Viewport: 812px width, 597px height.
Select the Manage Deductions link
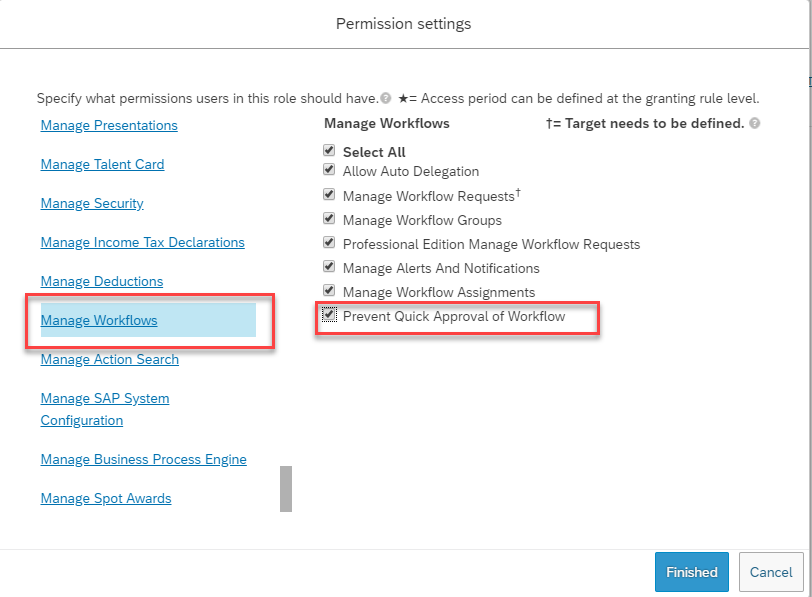pyautogui.click(x=102, y=281)
